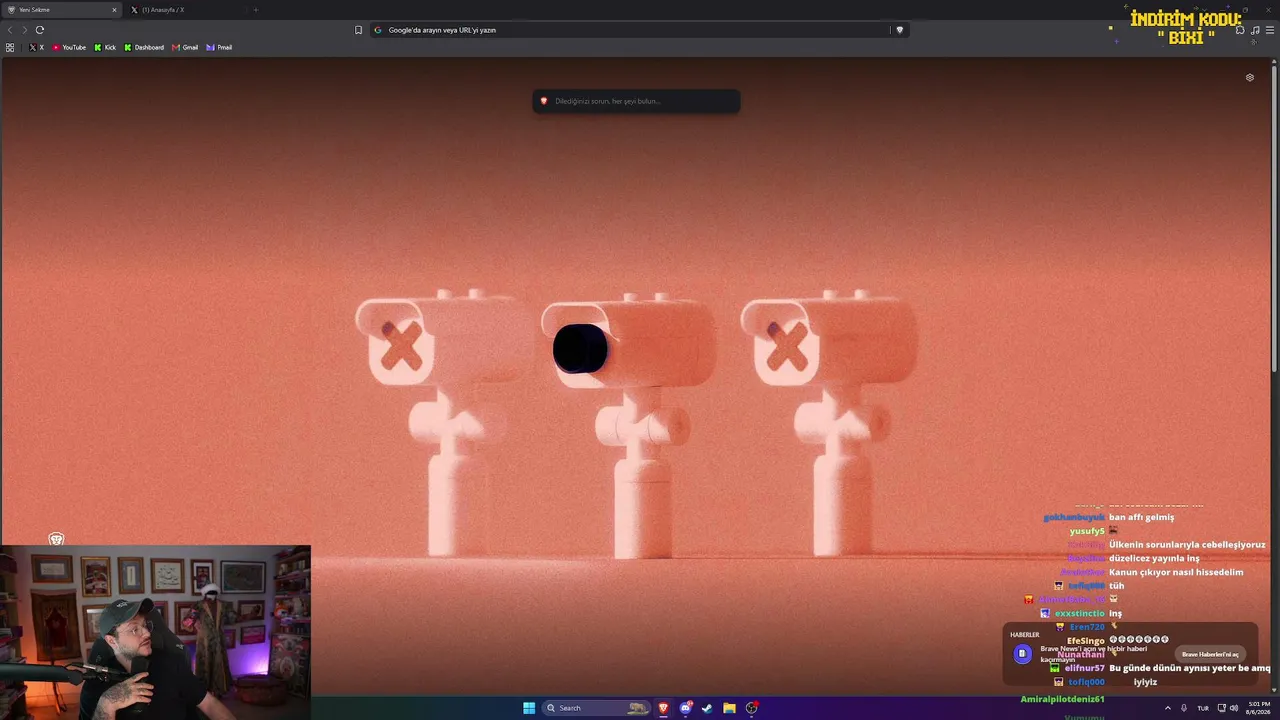Open Discord from the taskbar
1280x720 pixels.
coord(685,708)
